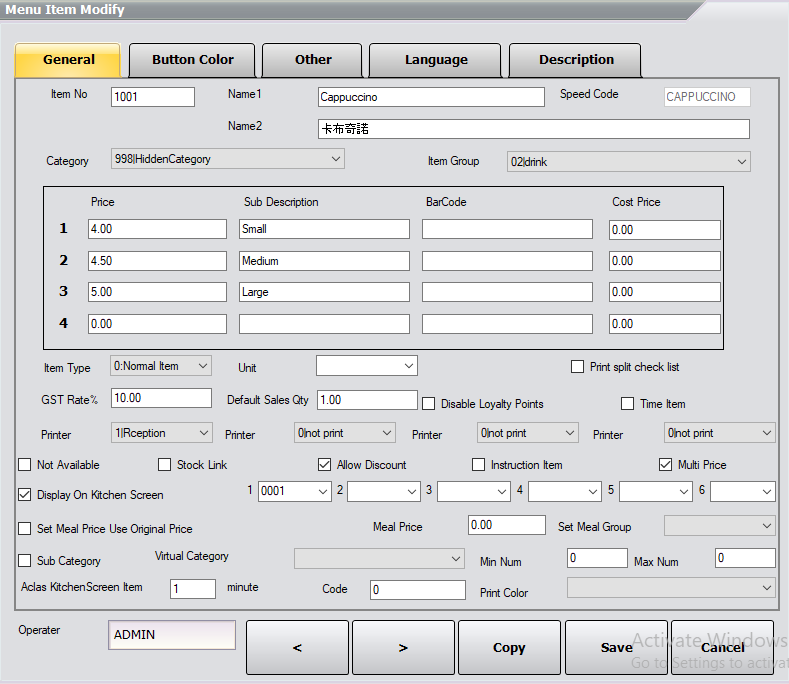
Task: Switch to the Button Color tab
Action: pos(192,60)
